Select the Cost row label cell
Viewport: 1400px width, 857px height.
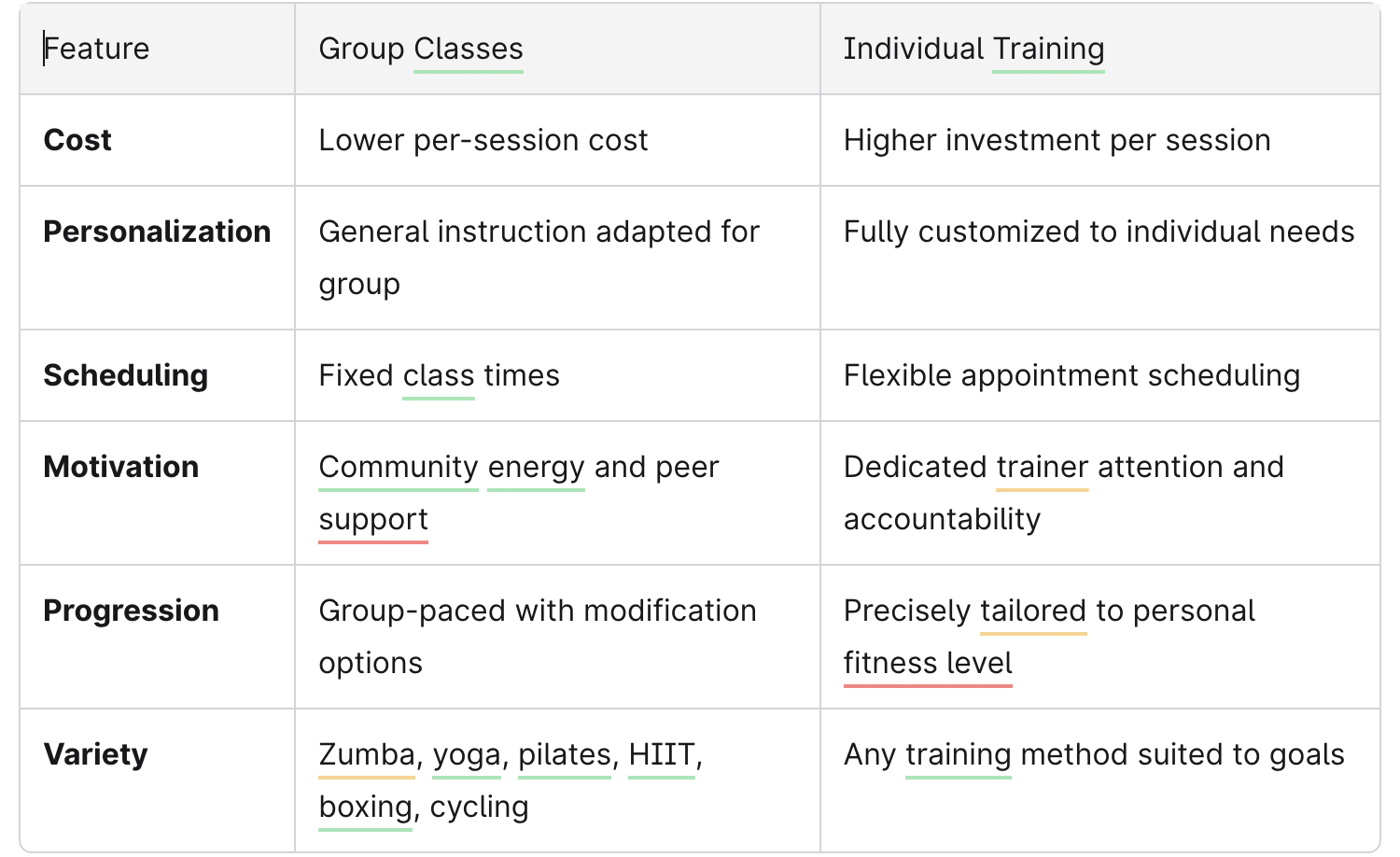[x=77, y=140]
